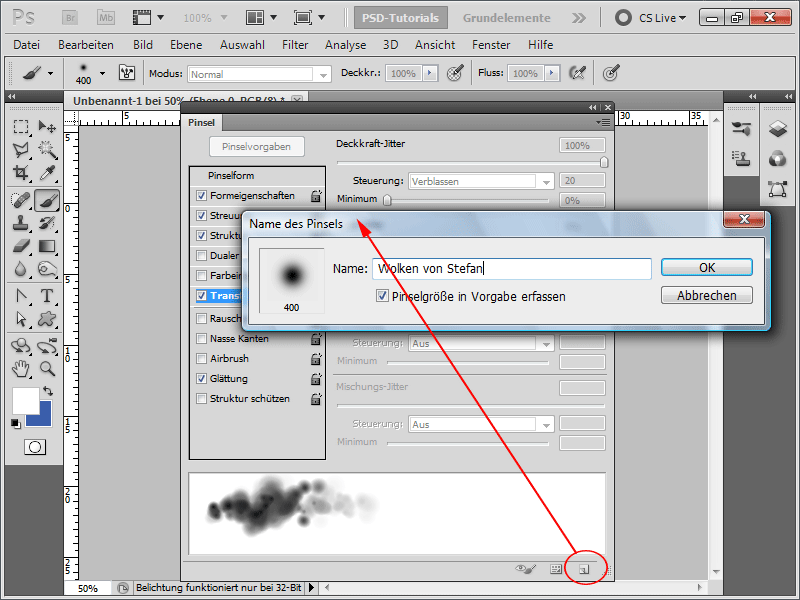Click the Deckkraft-Jitter slider handle

pos(604,162)
